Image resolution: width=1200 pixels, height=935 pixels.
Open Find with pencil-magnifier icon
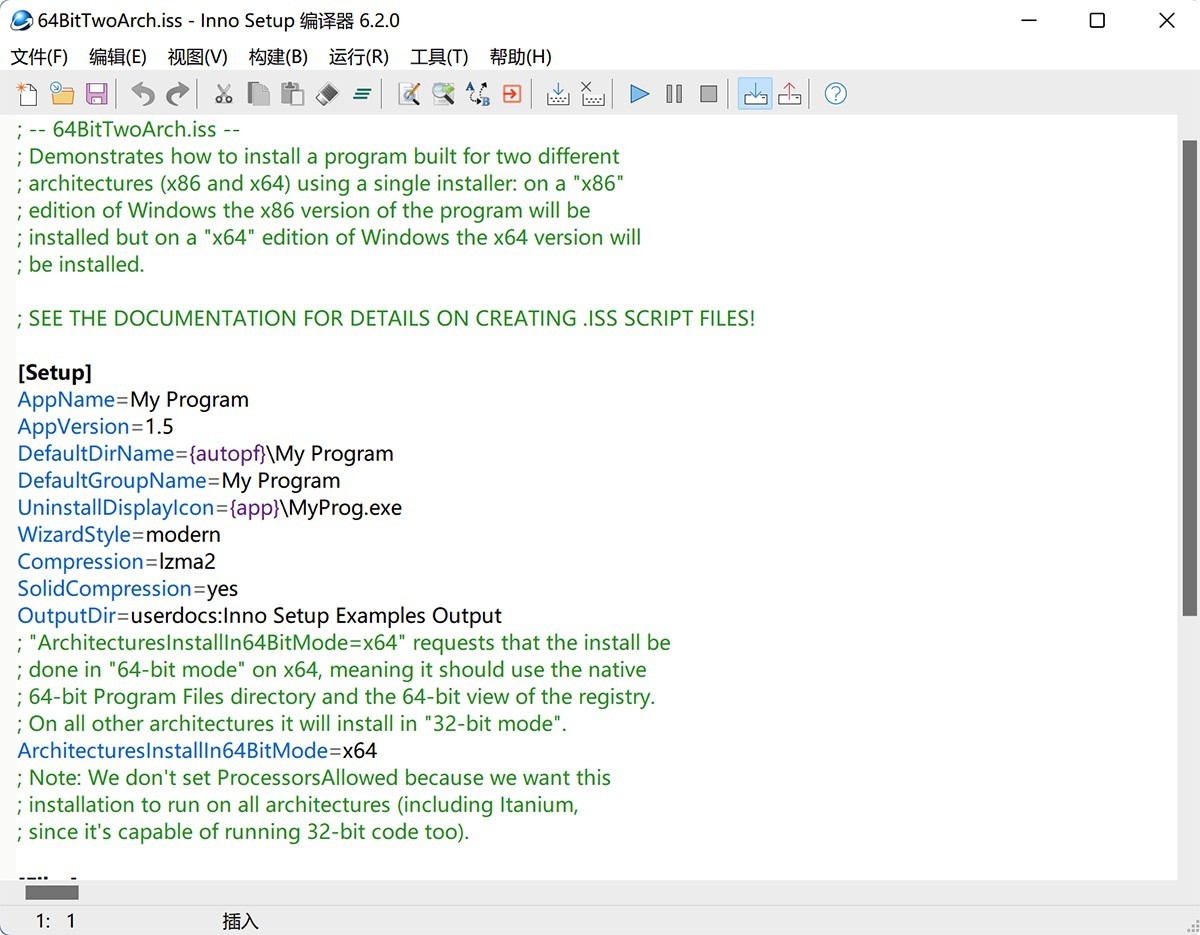pos(408,94)
